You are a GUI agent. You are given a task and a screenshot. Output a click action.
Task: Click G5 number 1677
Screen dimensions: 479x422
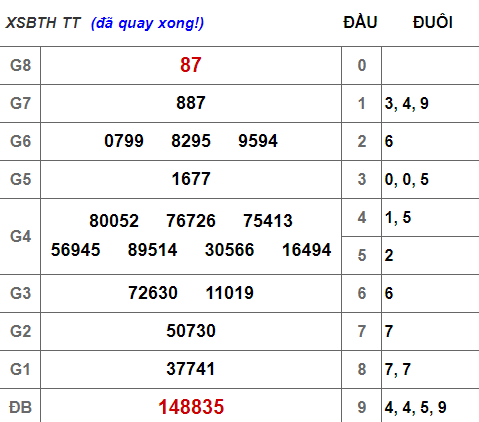click(x=191, y=179)
